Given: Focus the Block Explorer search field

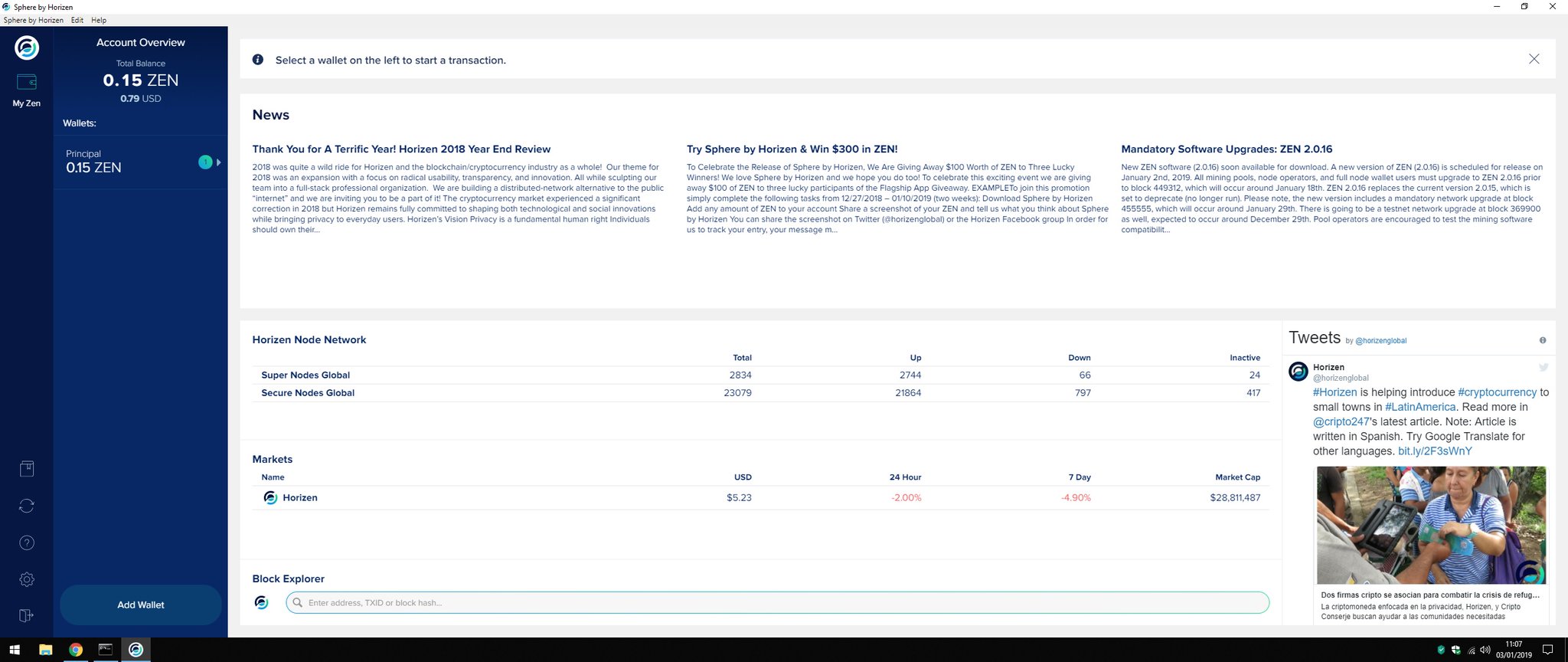Looking at the screenshot, I should [777, 603].
